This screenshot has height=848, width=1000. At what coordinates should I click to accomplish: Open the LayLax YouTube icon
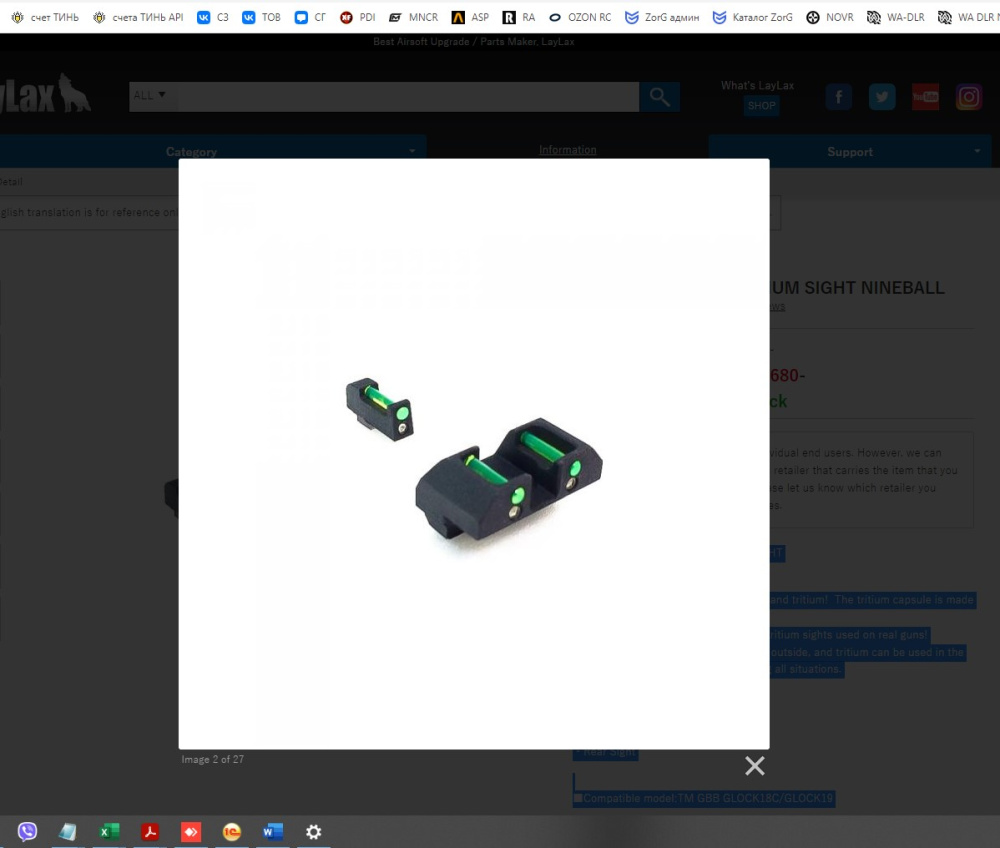coord(925,97)
